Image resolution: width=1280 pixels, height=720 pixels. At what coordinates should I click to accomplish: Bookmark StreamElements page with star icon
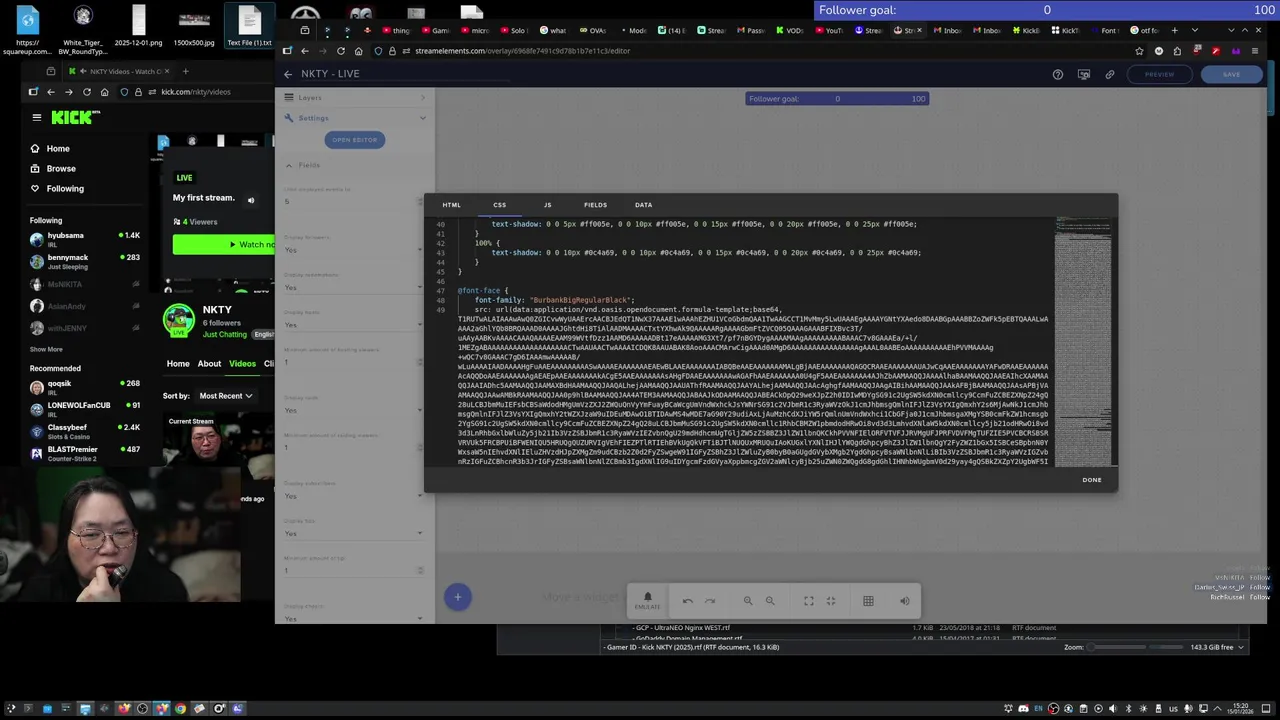1140,51
